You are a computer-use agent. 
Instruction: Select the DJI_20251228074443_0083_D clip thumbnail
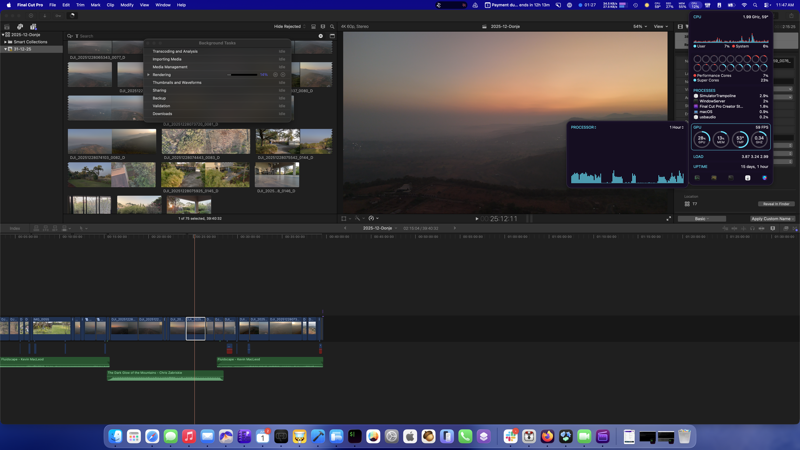coord(206,141)
